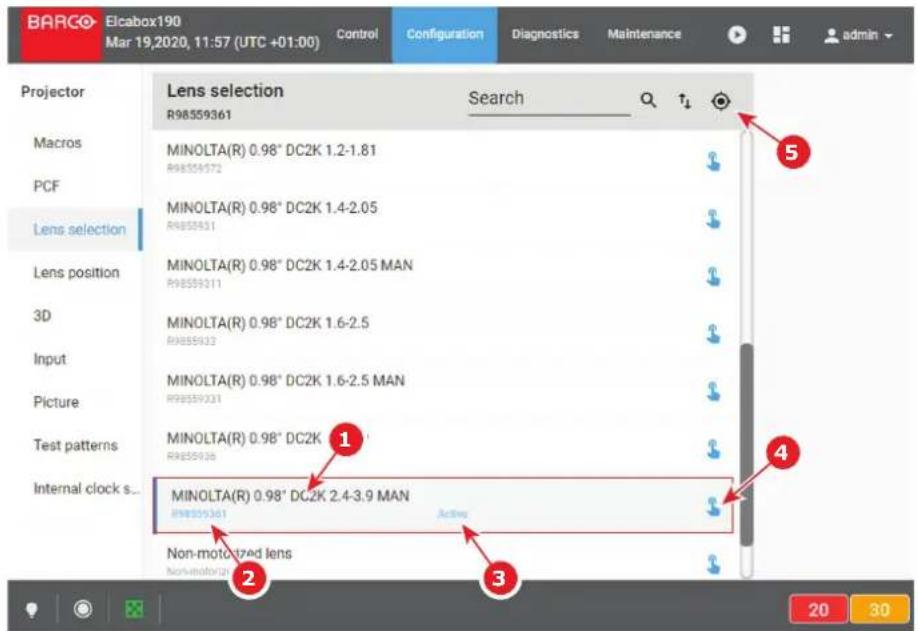This screenshot has height=631, width=918.
Task: Activate MINOLTA DC2K 1.2-1.81 lens icon
Action: pyautogui.click(x=713, y=161)
